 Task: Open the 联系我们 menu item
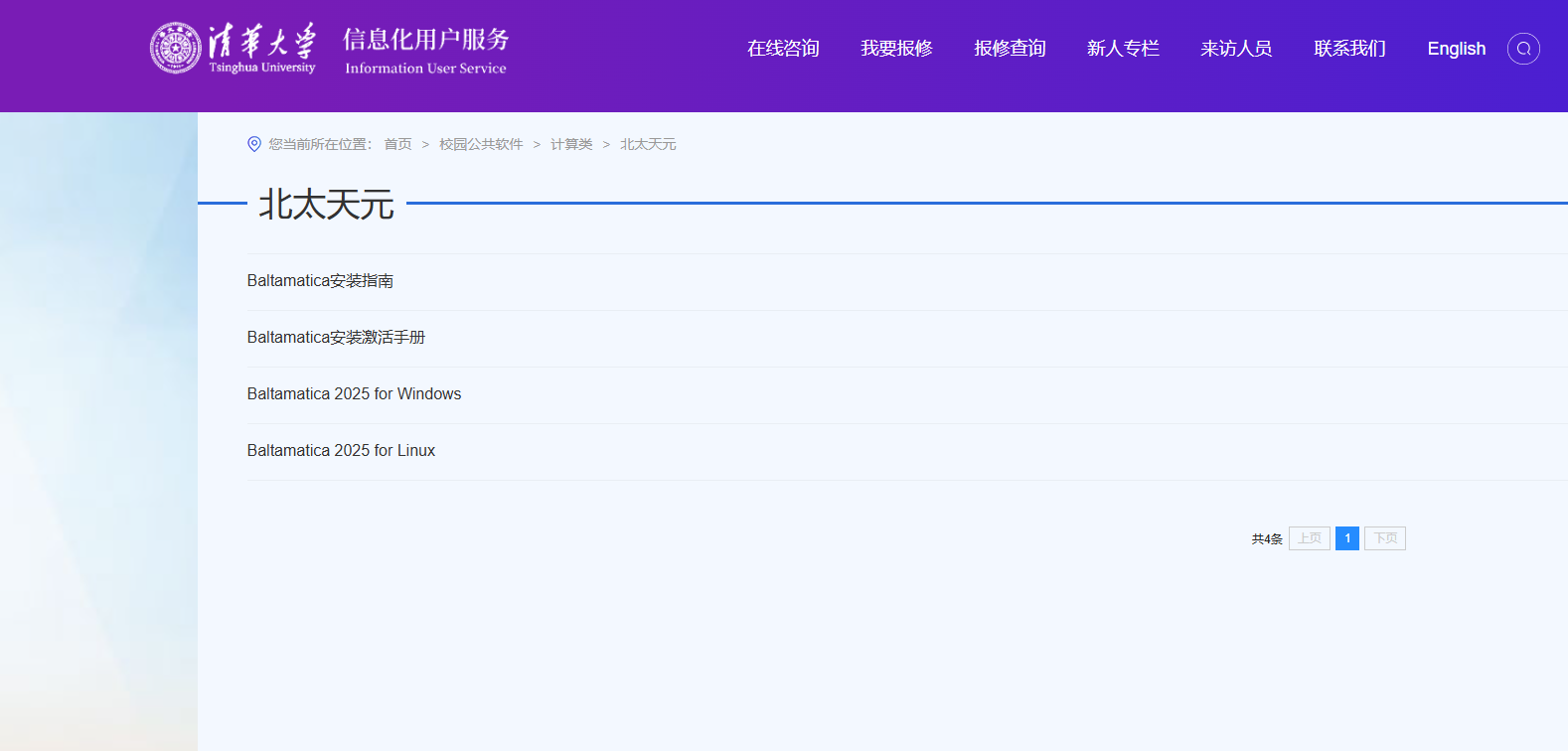point(1349,49)
